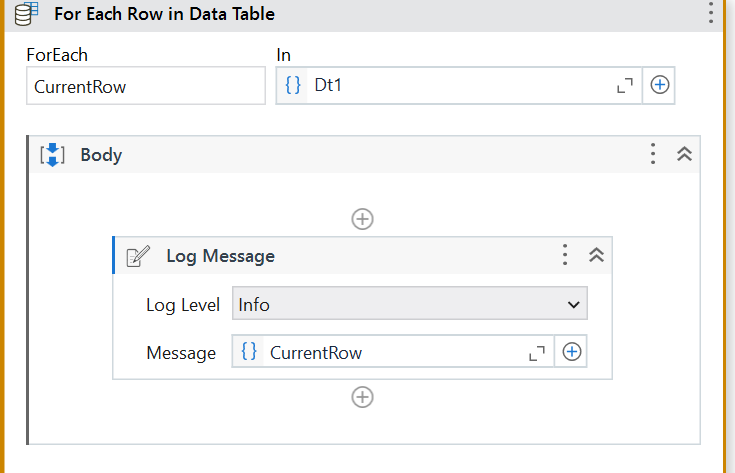
Task: Expand the Message field expression editor
Action: (x=537, y=353)
